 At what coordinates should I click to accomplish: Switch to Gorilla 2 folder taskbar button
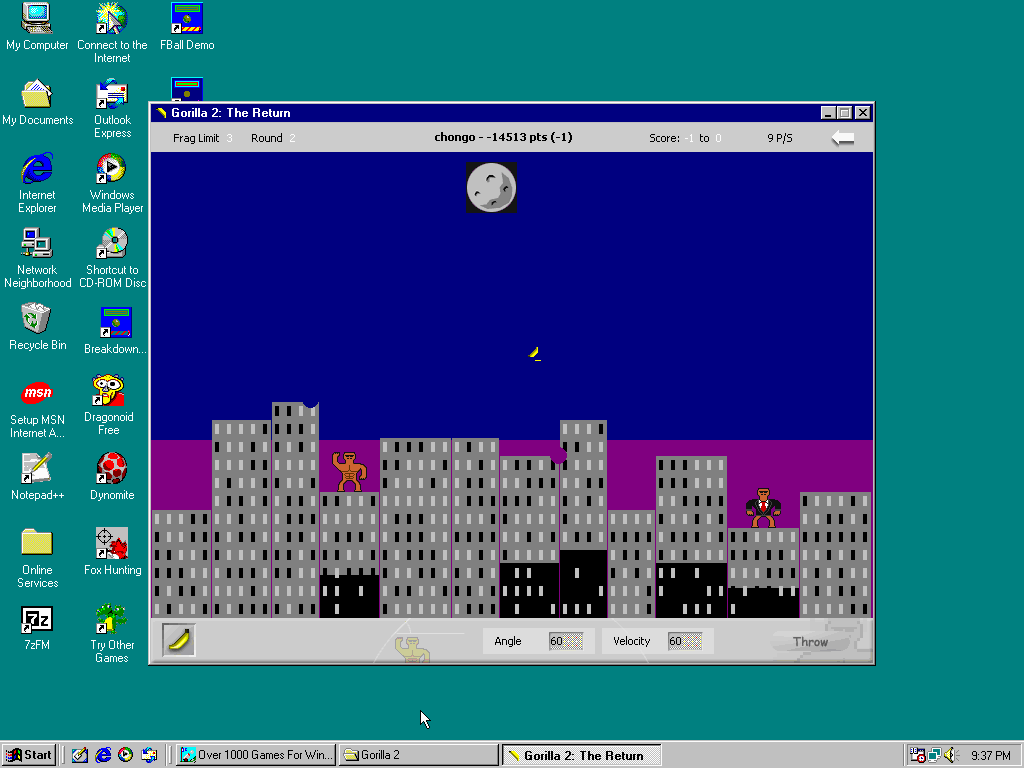[418, 755]
